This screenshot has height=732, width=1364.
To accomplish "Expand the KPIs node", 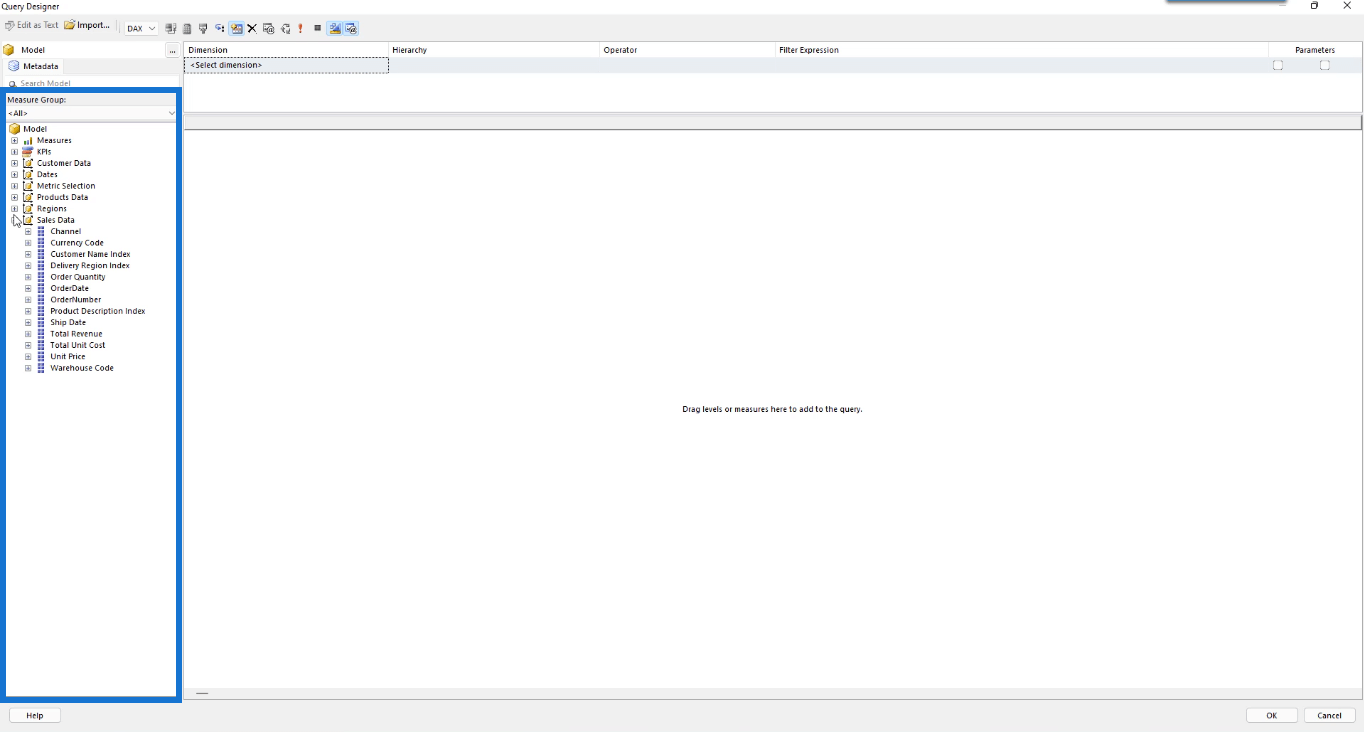I will (x=14, y=152).
